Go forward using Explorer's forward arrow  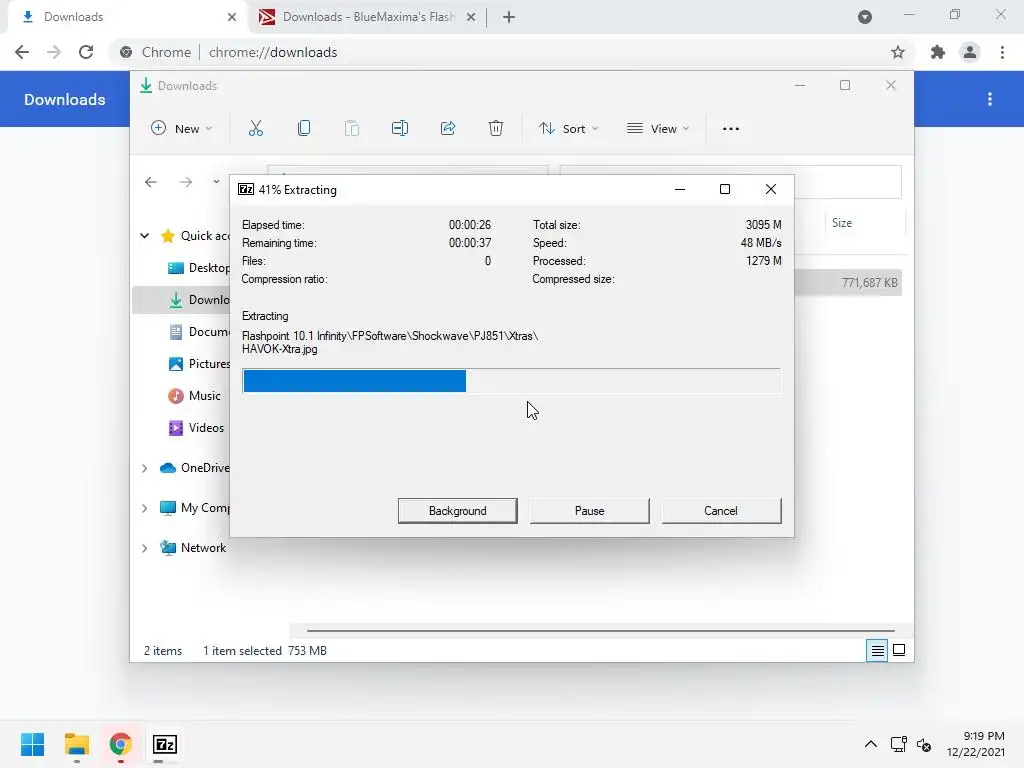pyautogui.click(x=186, y=182)
